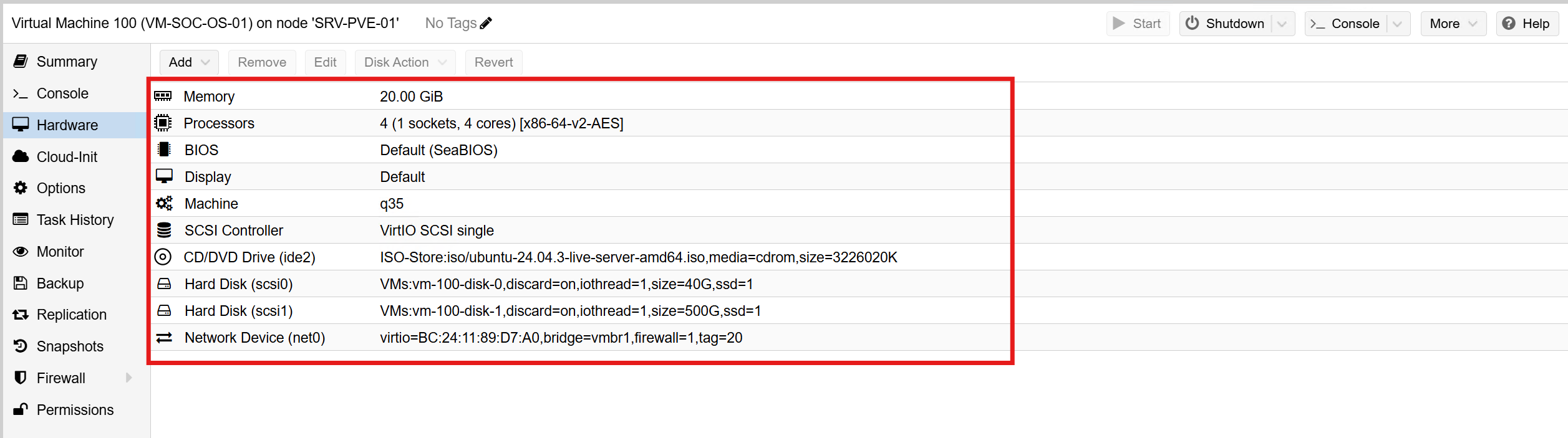Click the Network Device arrows icon
This screenshot has height=438, width=1568.
164,338
